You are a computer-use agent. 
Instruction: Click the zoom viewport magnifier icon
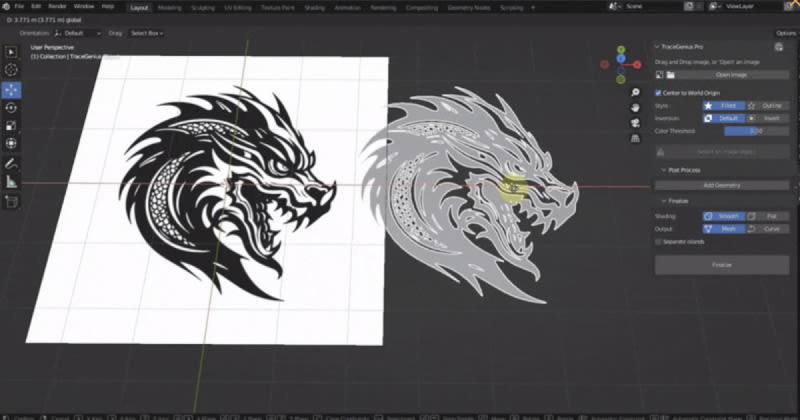635,90
